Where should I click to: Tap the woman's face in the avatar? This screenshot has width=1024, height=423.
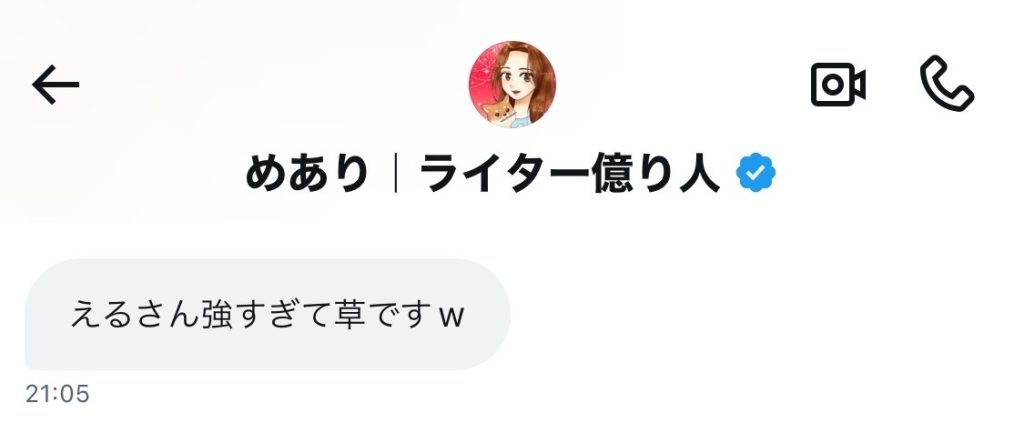tap(516, 82)
